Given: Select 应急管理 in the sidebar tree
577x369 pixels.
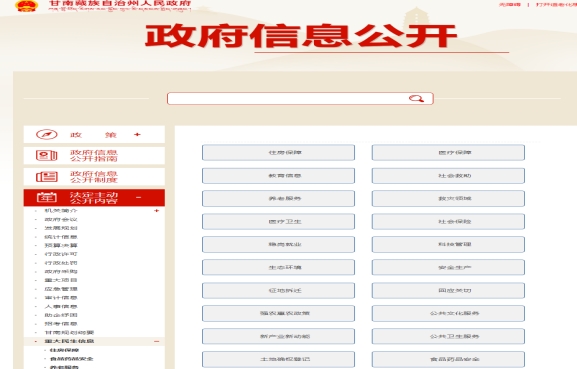Looking at the screenshot, I should coord(61,289).
